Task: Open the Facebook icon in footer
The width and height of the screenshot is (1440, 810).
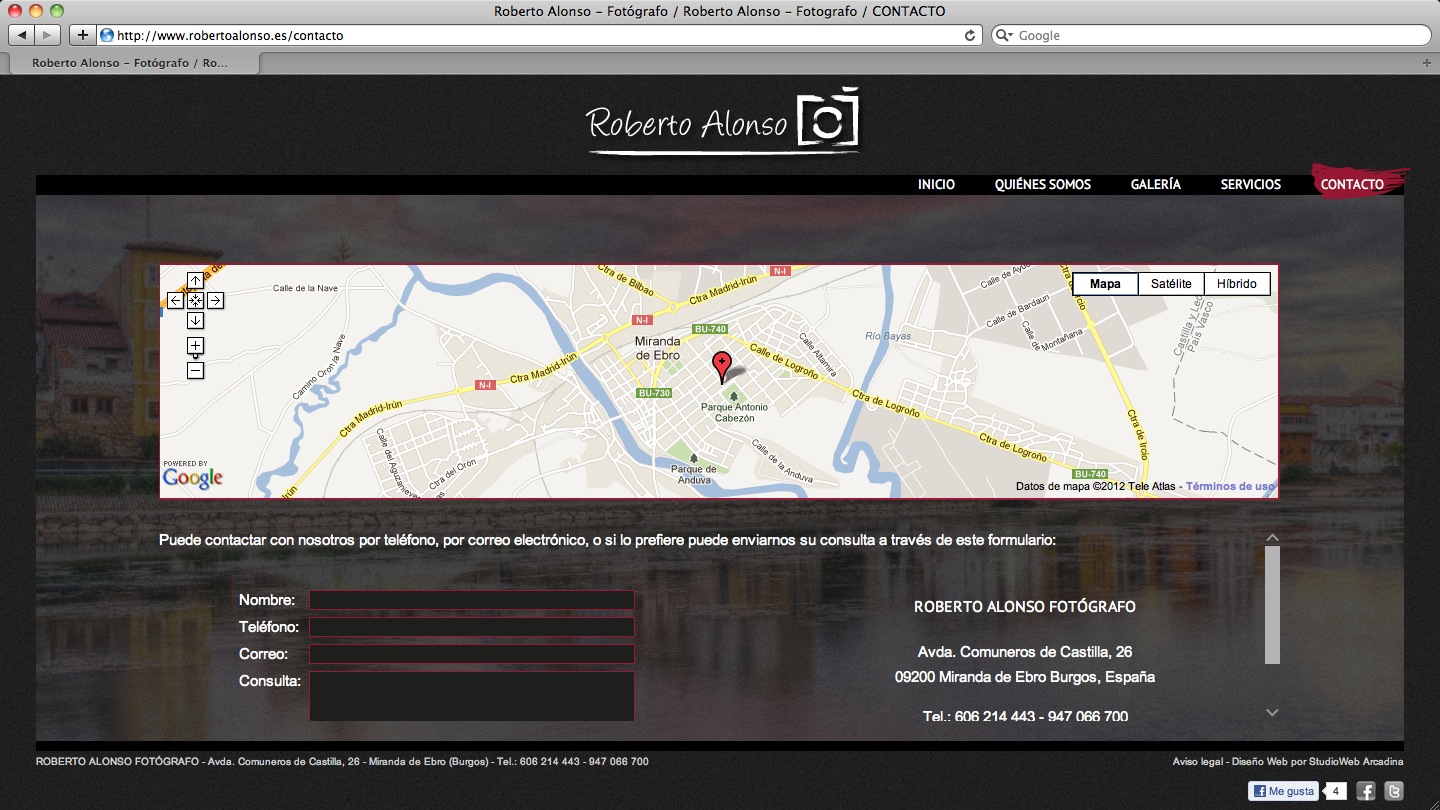Action: (x=1366, y=791)
